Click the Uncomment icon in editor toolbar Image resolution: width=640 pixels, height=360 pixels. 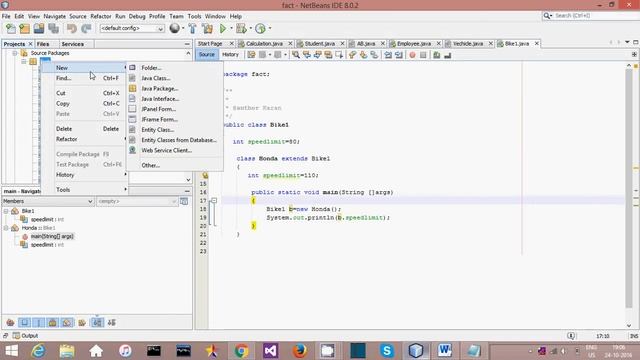pos(447,55)
